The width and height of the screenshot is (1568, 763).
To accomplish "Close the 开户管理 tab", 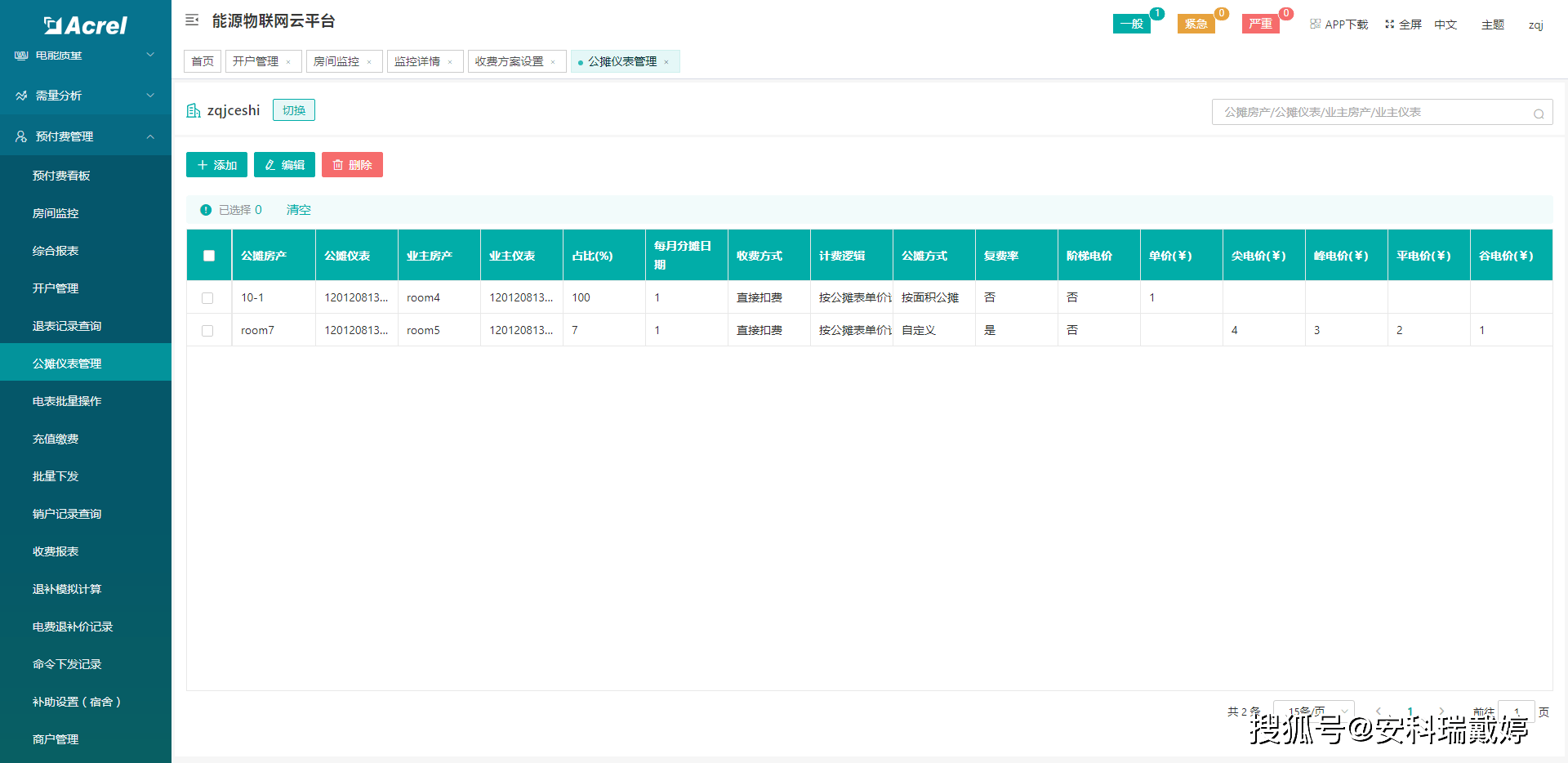I will pyautogui.click(x=288, y=62).
